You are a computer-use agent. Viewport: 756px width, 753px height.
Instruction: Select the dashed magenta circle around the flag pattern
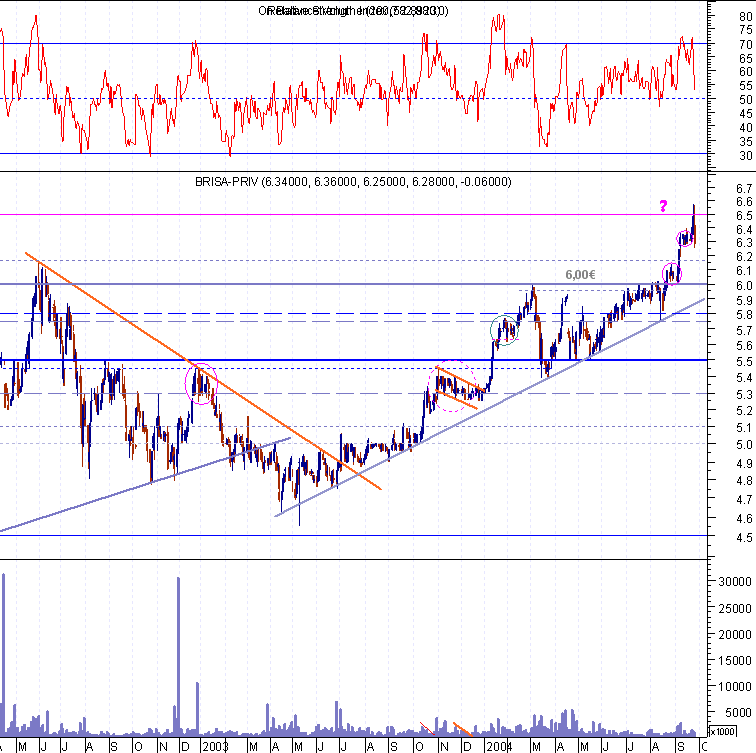453,386
